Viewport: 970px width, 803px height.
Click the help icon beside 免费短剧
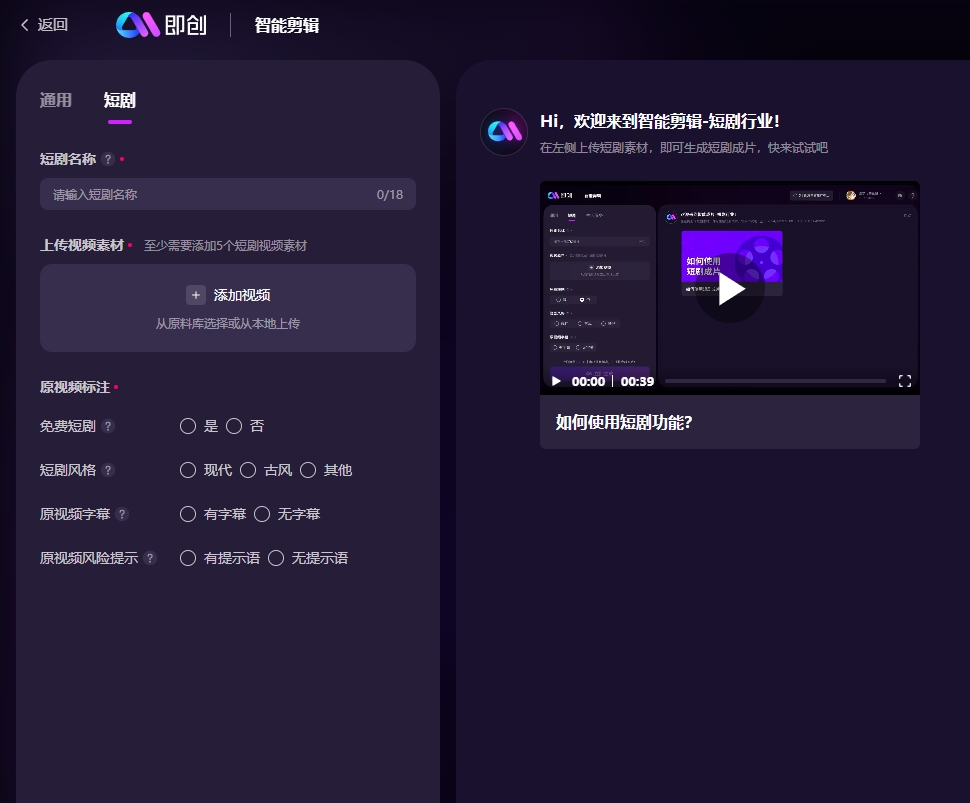coord(110,426)
